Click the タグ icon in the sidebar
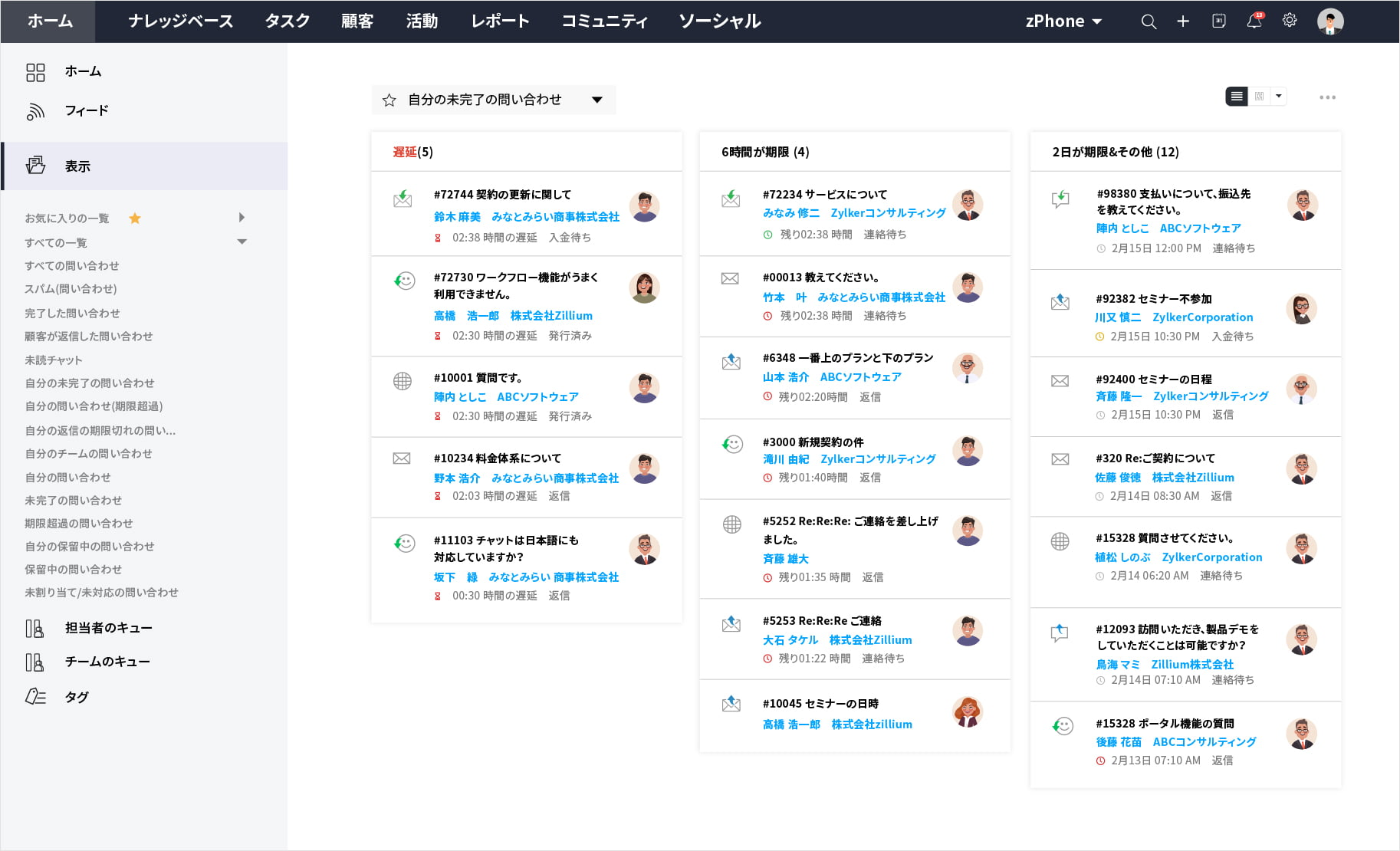The height and width of the screenshot is (851, 1400). click(x=34, y=697)
